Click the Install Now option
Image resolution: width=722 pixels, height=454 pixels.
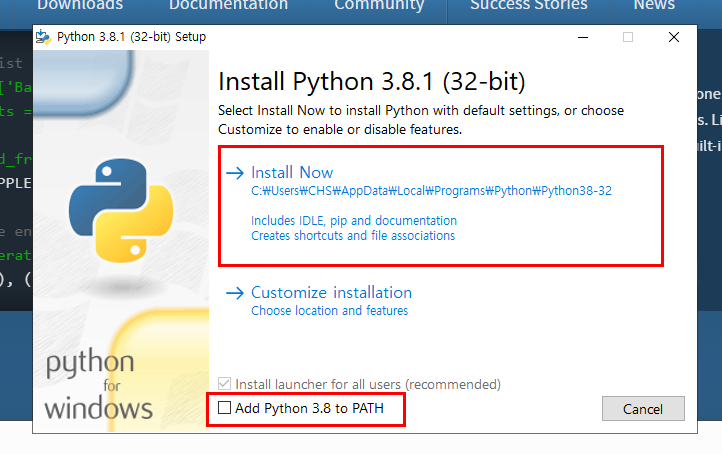pyautogui.click(x=292, y=173)
